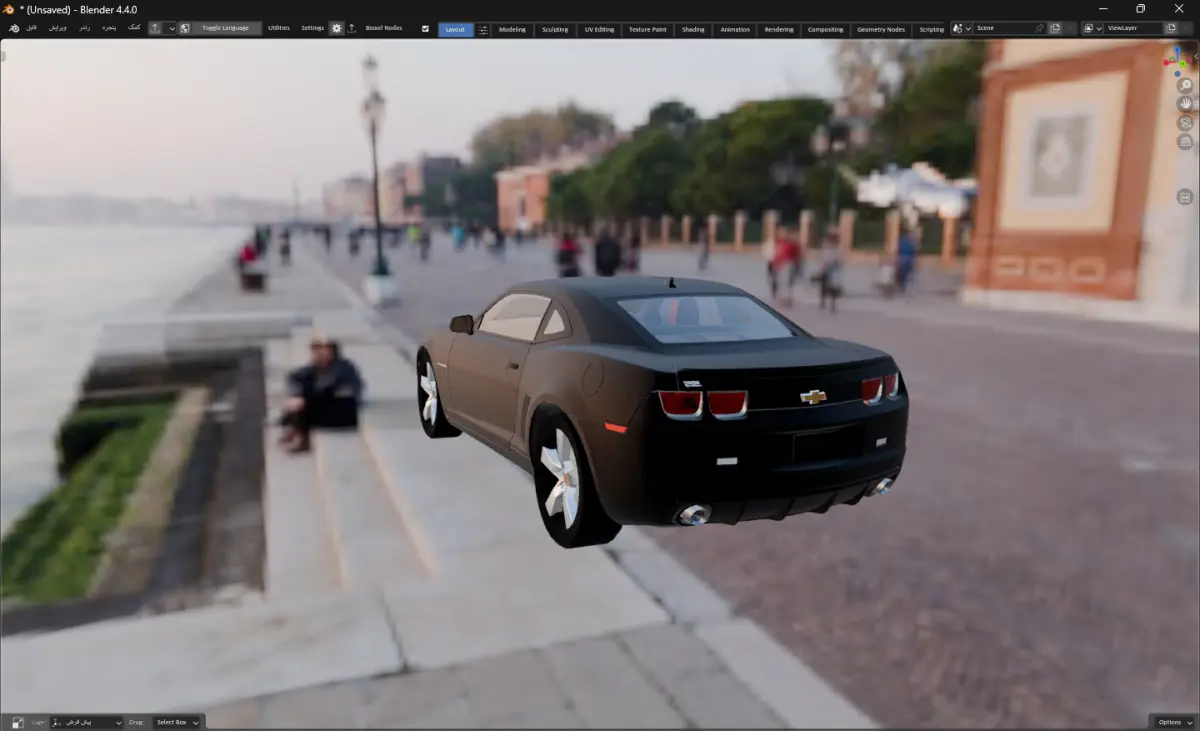
Task: Switch to the Sculpting workspace tab
Action: tap(555, 30)
